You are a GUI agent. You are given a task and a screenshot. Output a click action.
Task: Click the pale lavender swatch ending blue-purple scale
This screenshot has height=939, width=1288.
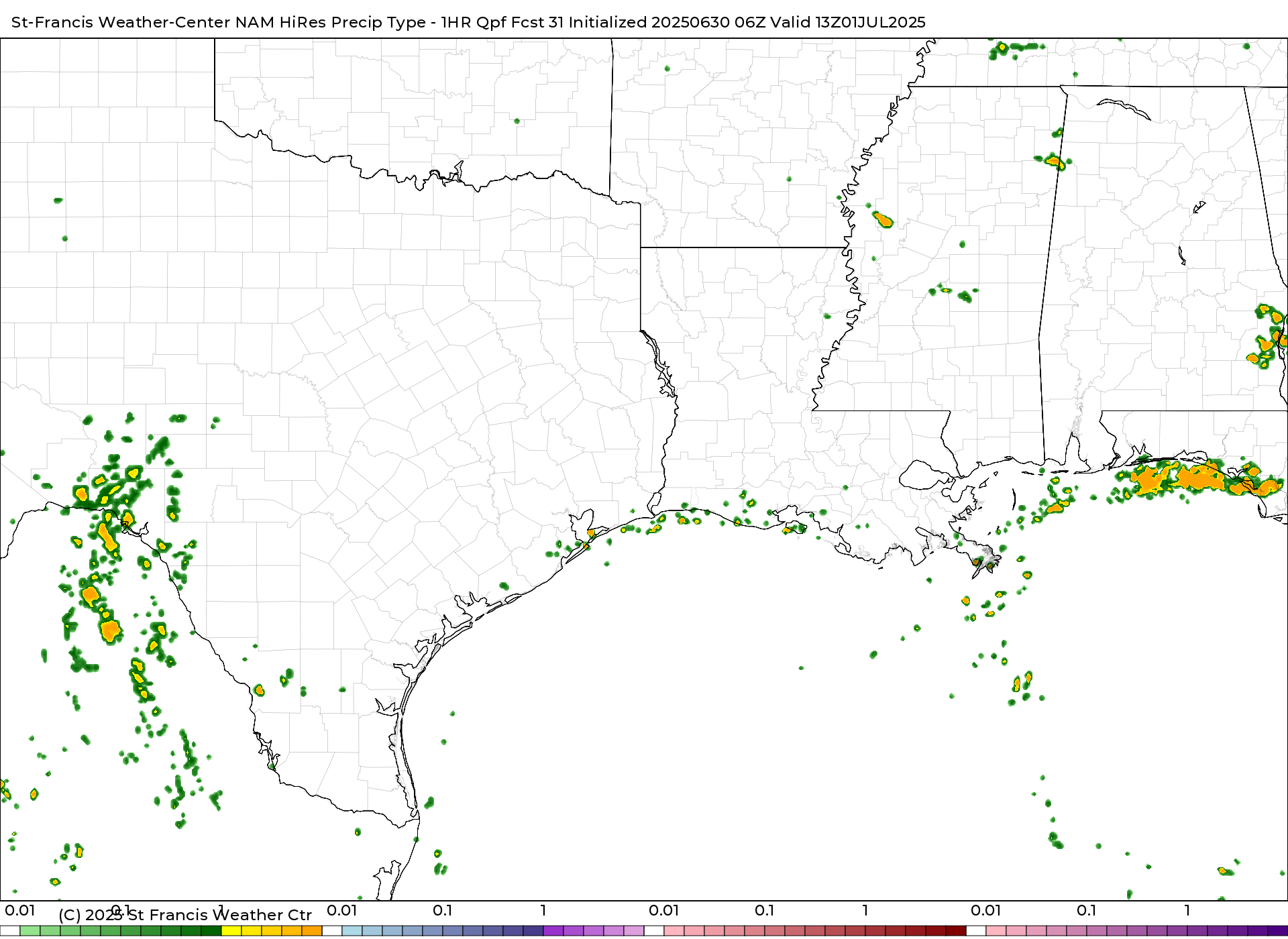[634, 931]
